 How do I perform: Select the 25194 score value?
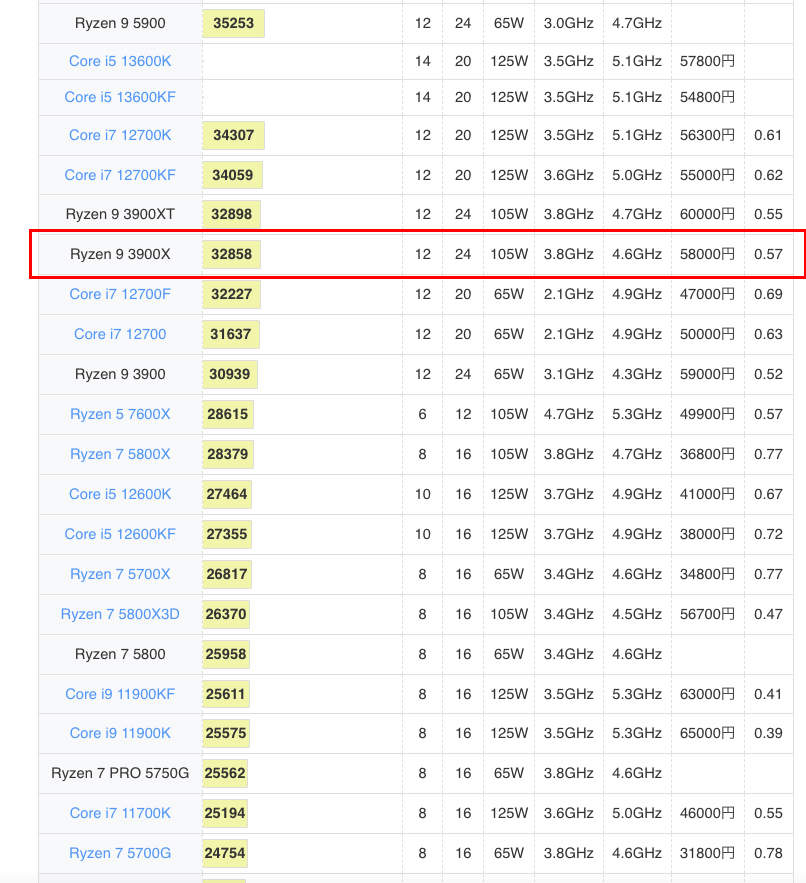click(225, 813)
